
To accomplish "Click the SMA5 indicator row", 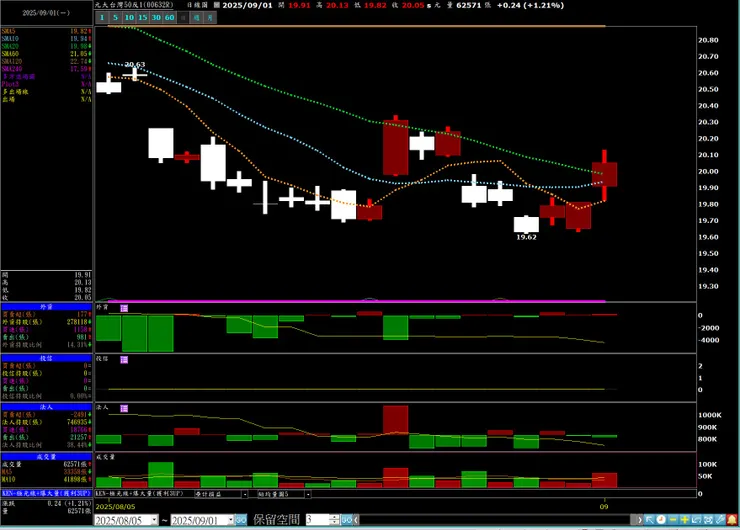I will [46, 31].
